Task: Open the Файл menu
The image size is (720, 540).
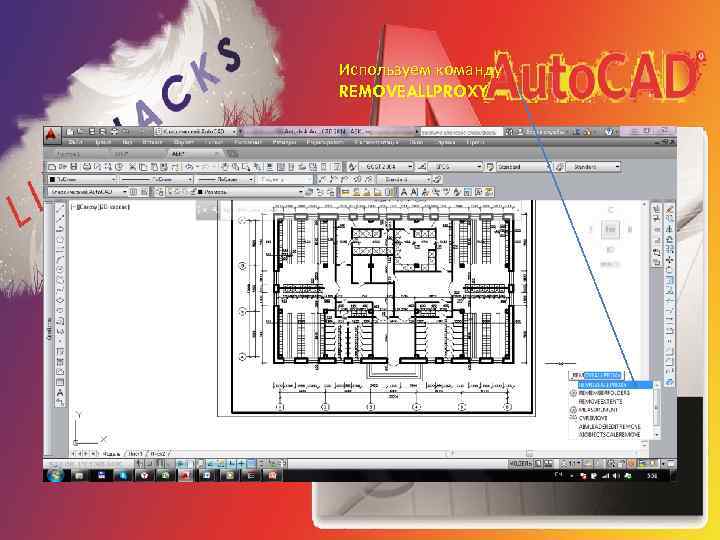Action: [x=75, y=142]
